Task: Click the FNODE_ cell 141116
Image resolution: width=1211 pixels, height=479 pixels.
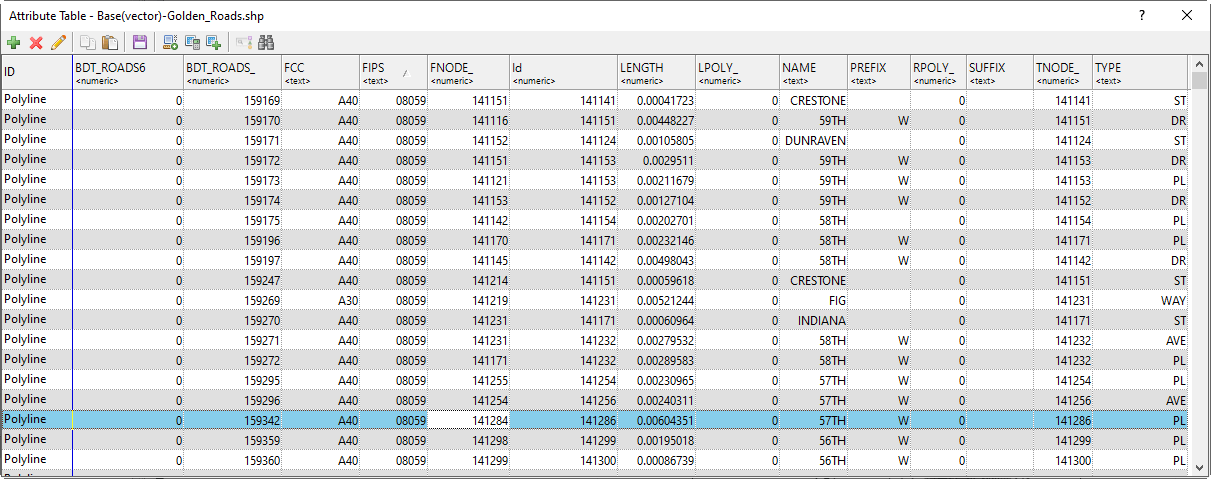Action: pyautogui.click(x=468, y=120)
